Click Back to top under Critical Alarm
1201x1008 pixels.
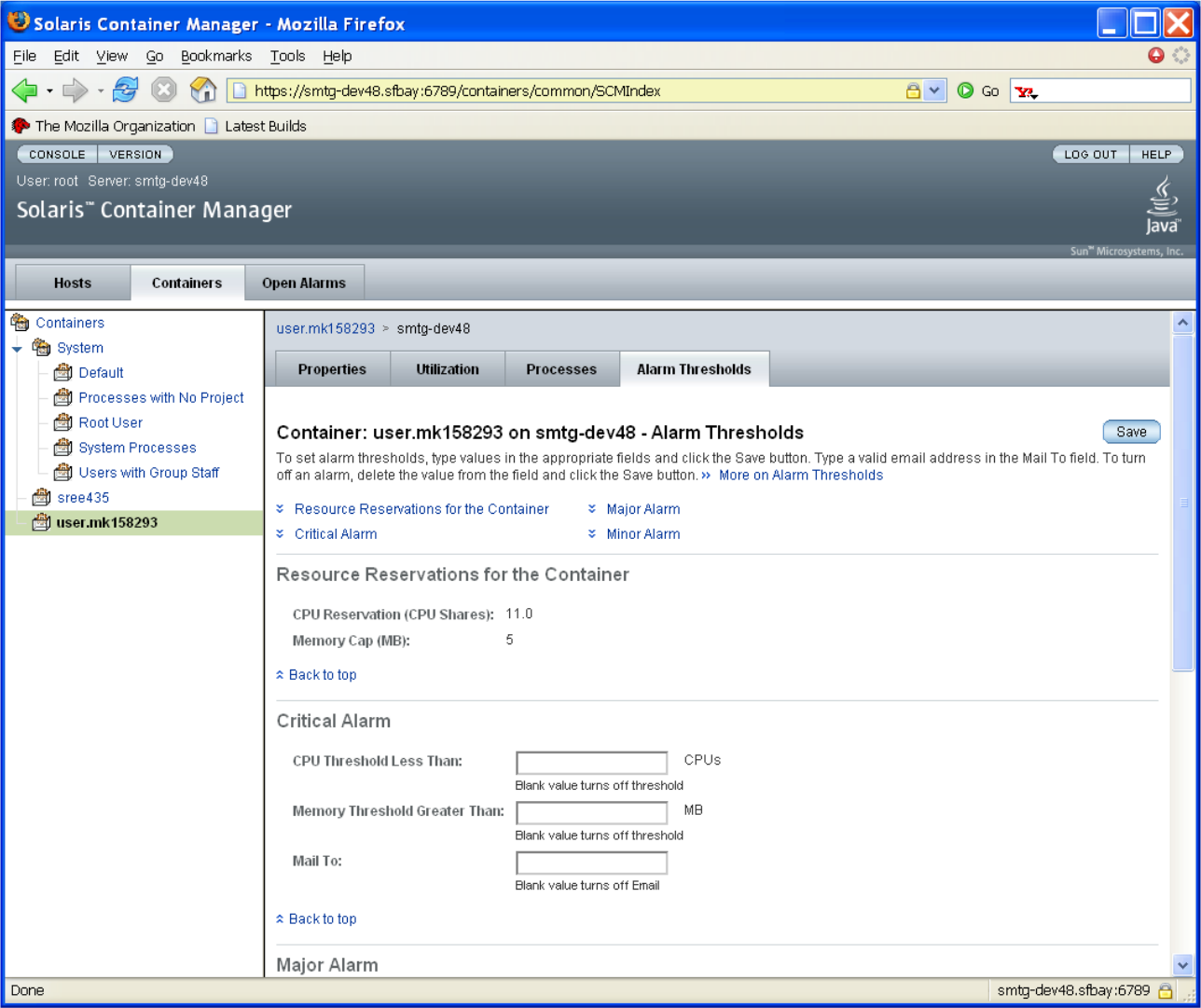(x=323, y=919)
